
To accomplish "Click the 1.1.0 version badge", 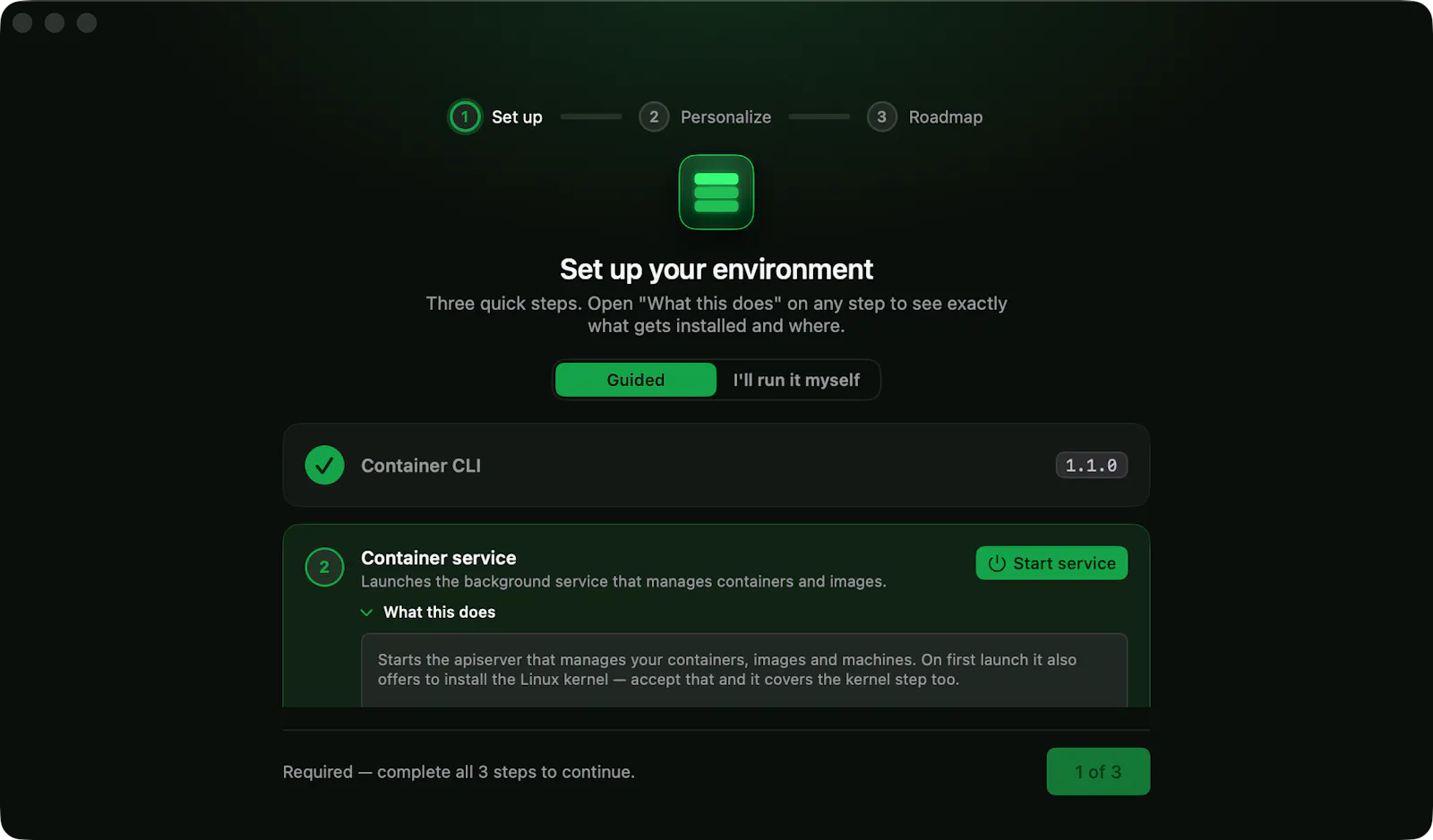I will click(x=1092, y=466).
